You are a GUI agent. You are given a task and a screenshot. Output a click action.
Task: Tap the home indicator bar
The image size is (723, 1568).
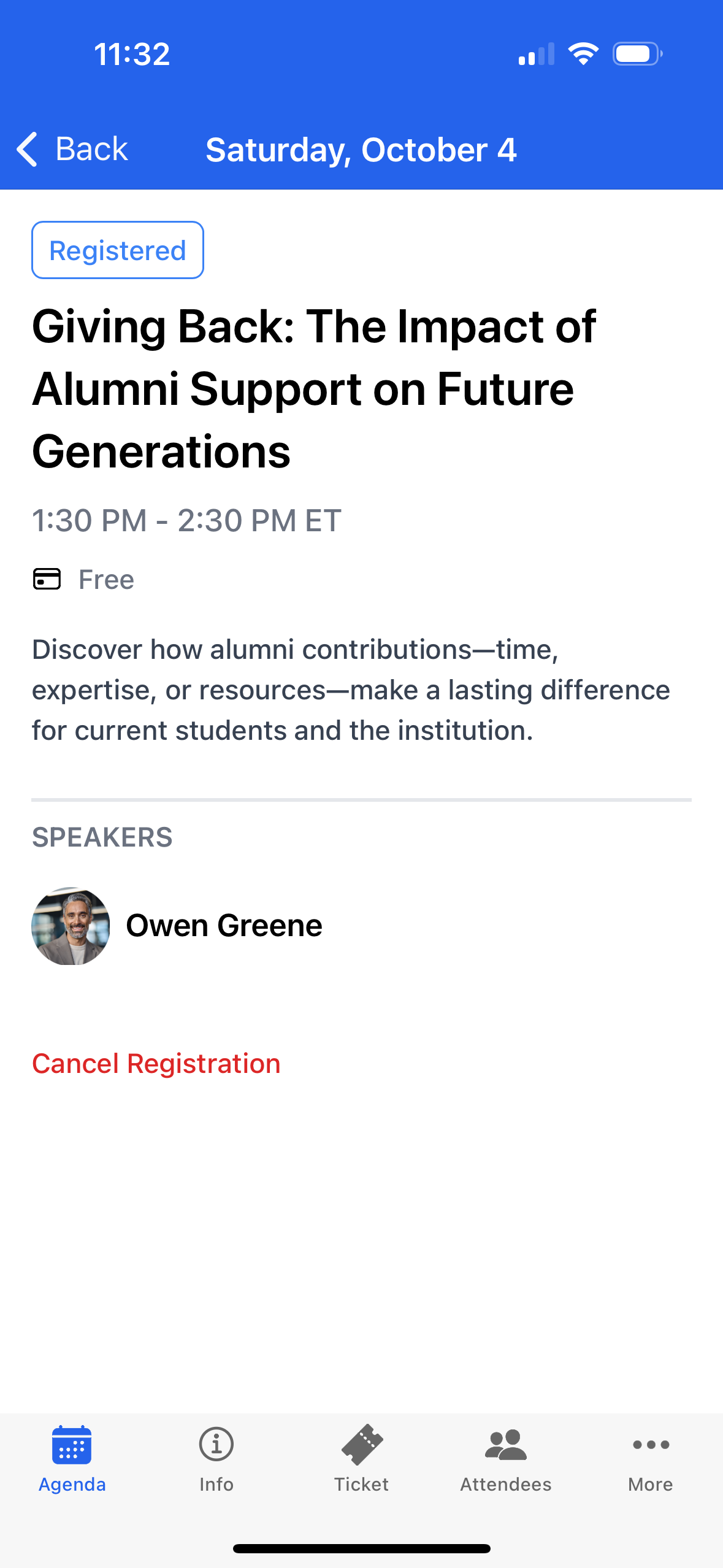(x=362, y=1548)
